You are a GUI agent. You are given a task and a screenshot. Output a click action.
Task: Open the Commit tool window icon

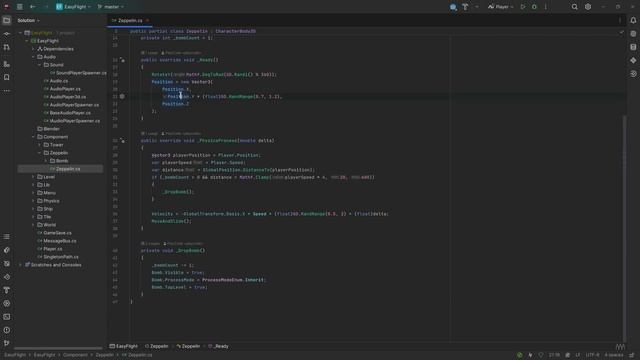(7, 34)
